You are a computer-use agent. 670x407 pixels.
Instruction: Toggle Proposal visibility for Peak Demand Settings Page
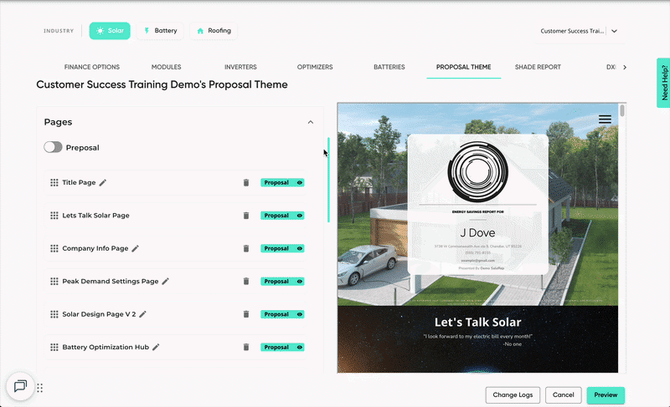[x=282, y=281]
